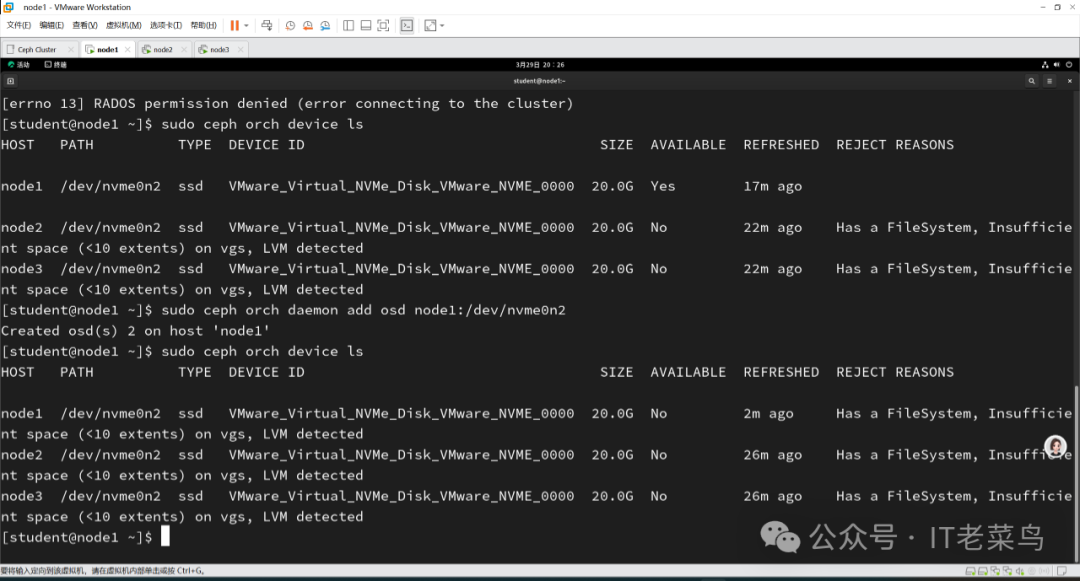Open the GNOME 活动 activities overview

[19, 65]
